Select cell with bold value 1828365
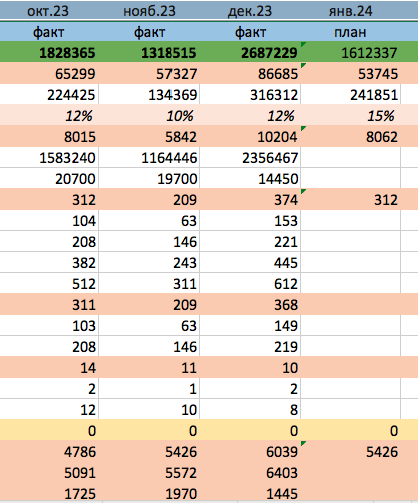Image resolution: width=418 pixels, height=503 pixels. click(49, 53)
